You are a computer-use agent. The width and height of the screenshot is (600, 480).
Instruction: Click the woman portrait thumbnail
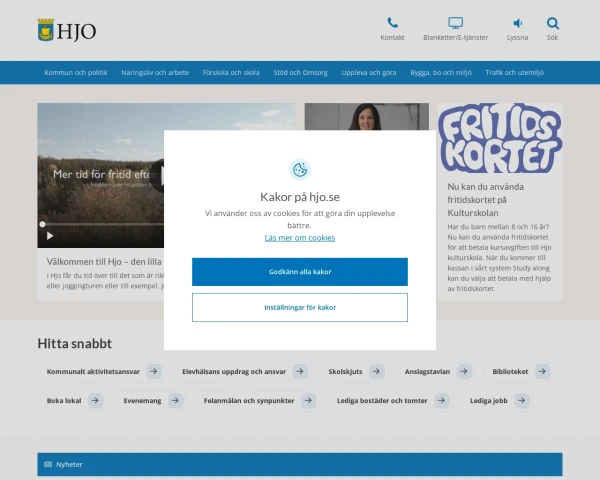point(367,116)
